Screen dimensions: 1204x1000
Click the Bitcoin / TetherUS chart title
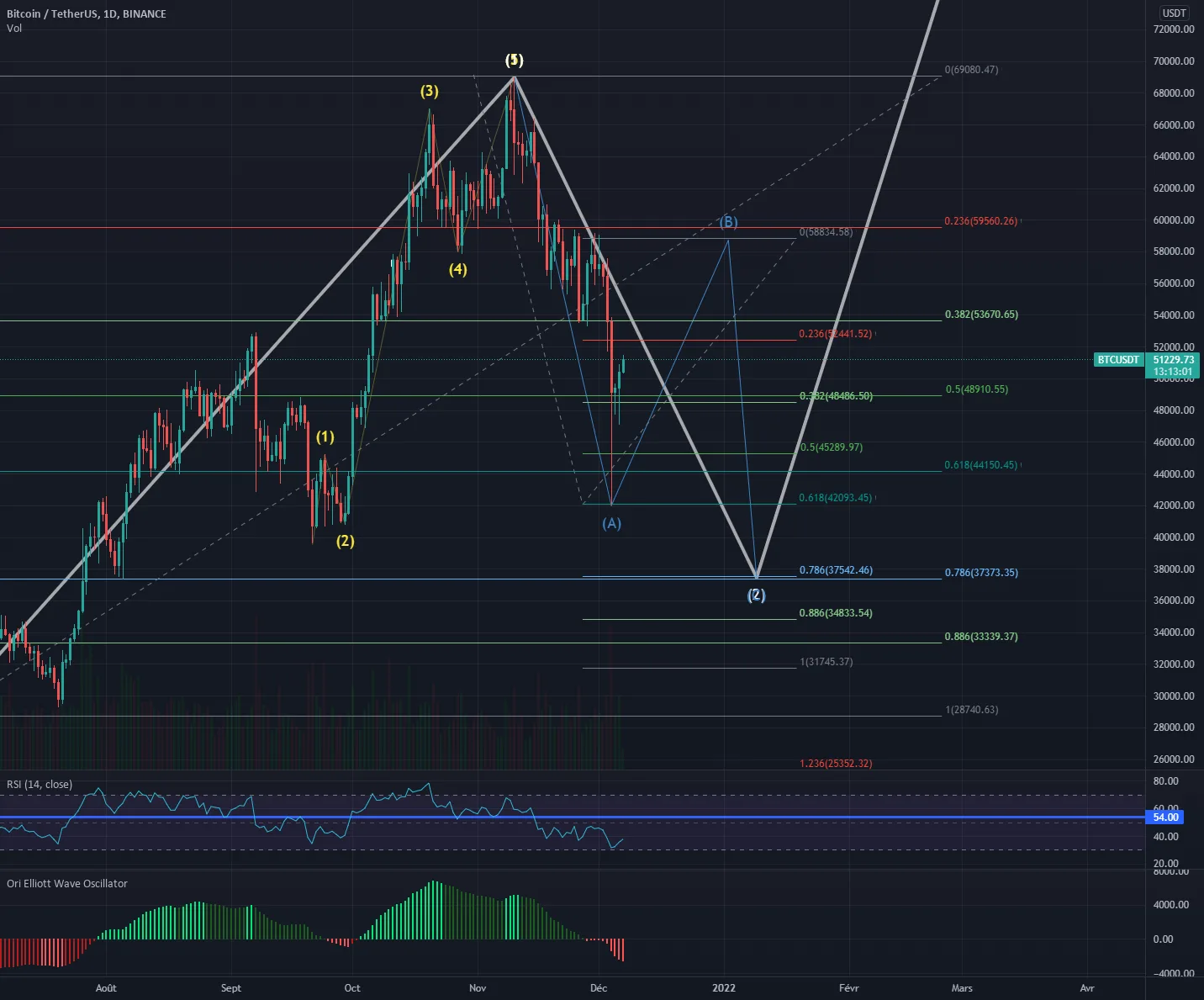click(x=87, y=14)
